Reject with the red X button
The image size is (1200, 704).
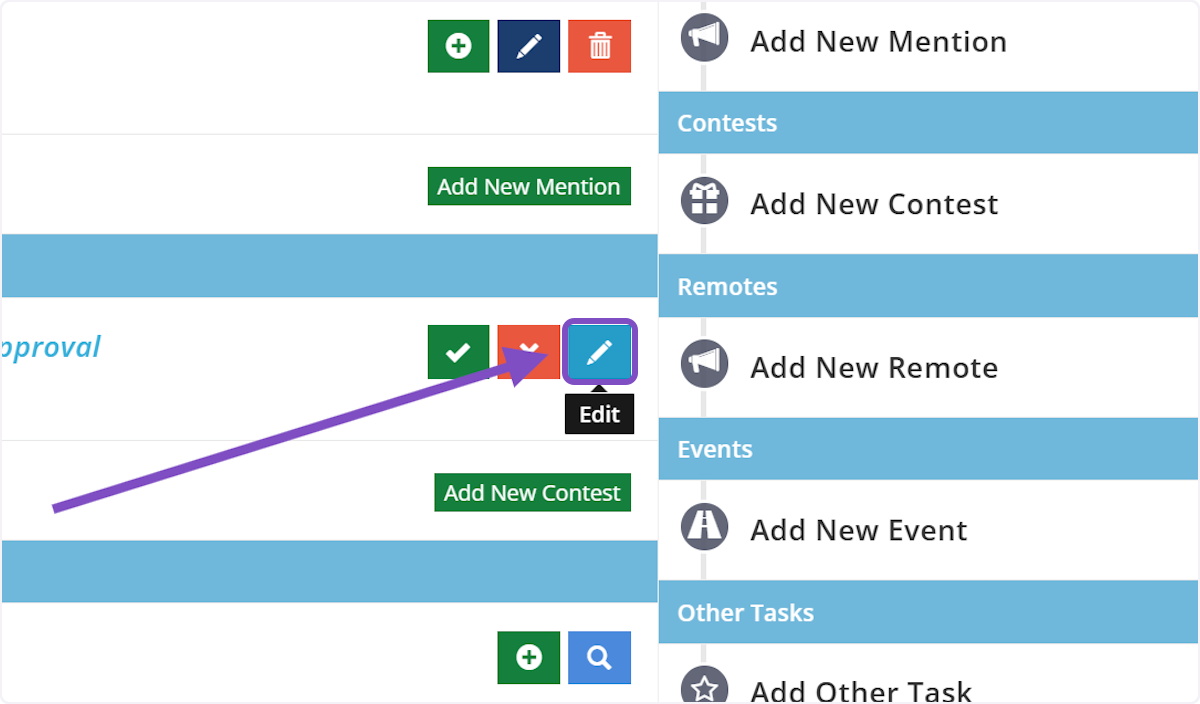click(529, 352)
